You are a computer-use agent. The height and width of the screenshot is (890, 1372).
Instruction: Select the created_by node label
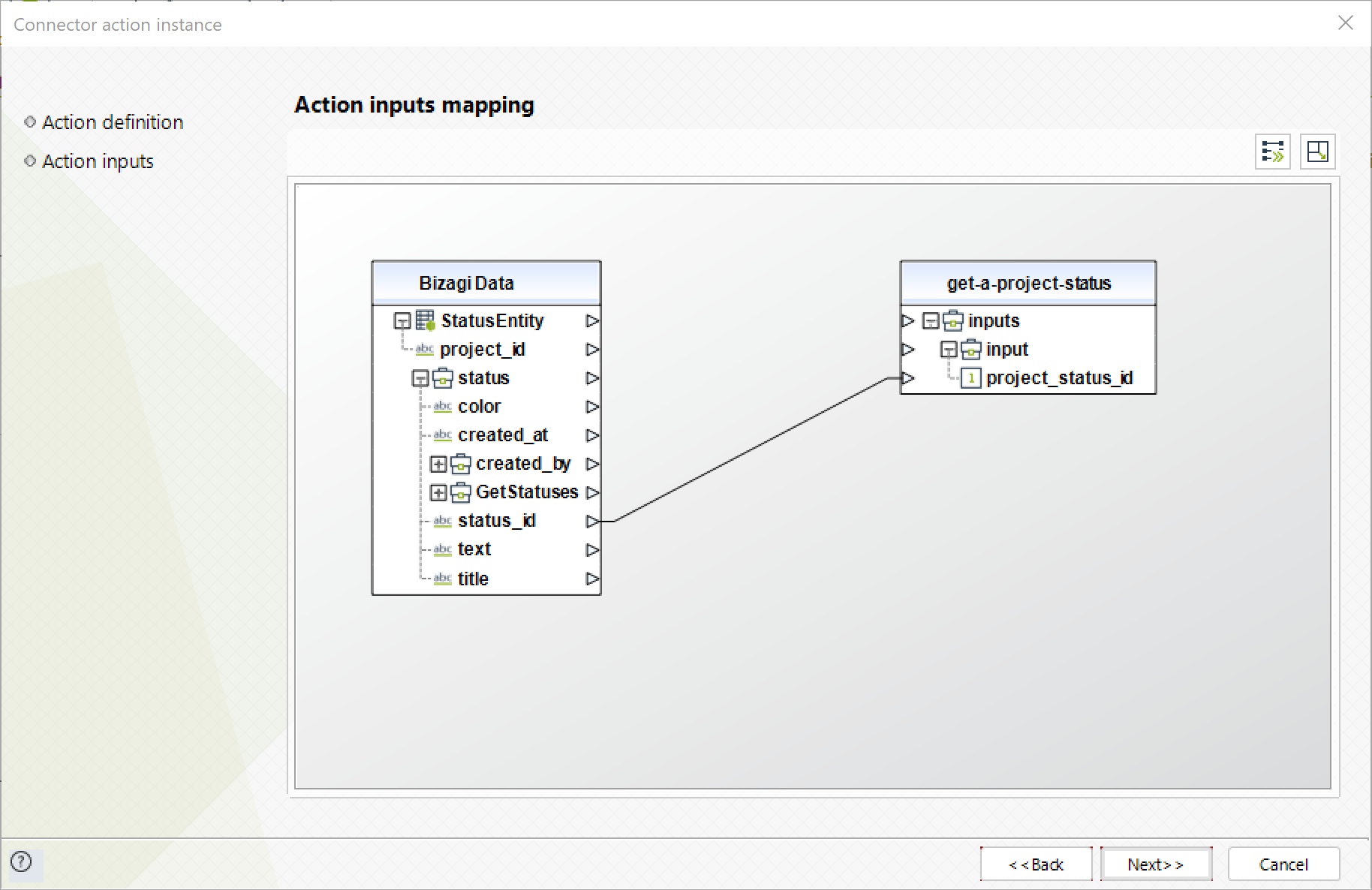click(523, 464)
